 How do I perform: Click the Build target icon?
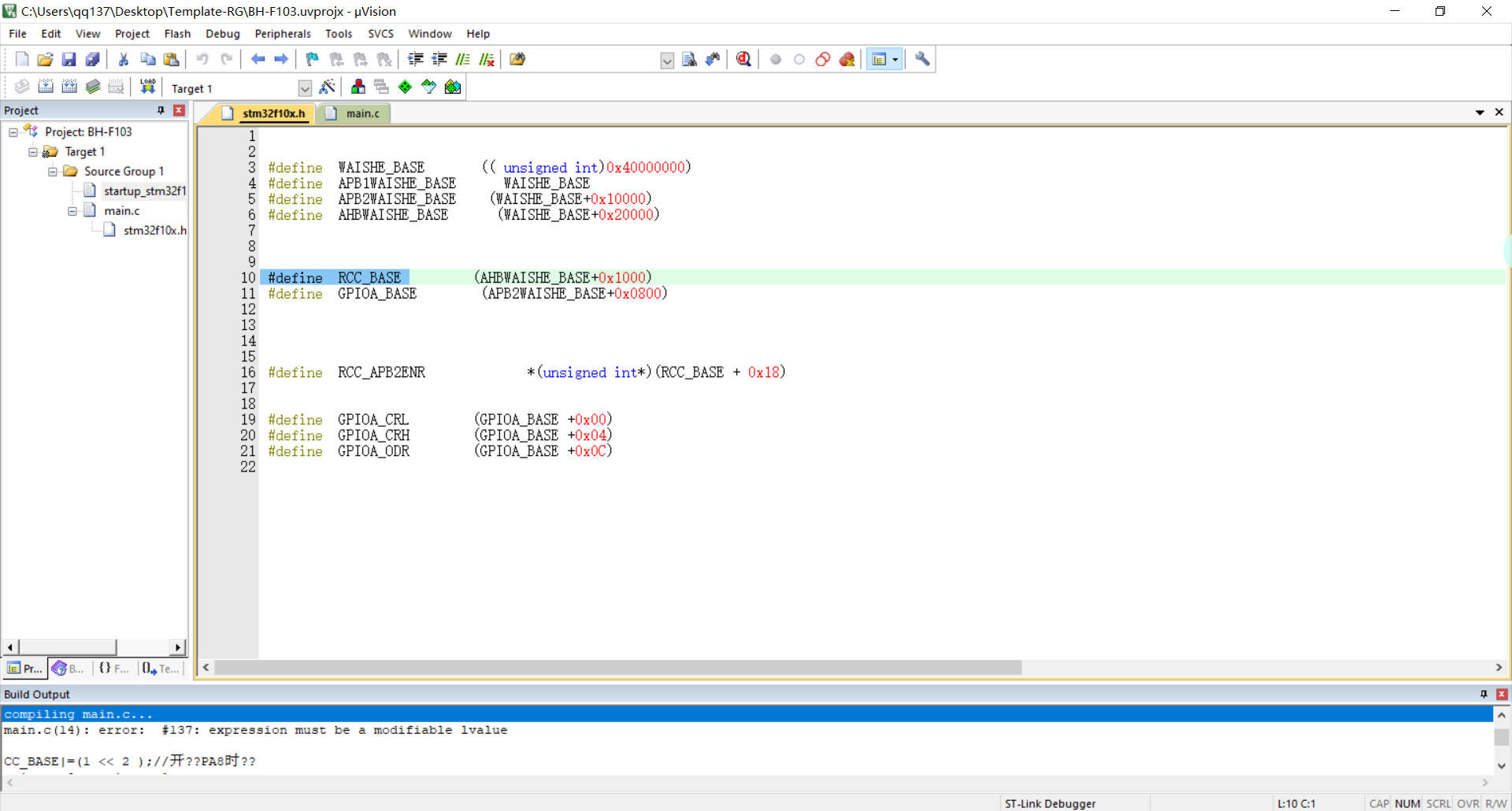46,87
